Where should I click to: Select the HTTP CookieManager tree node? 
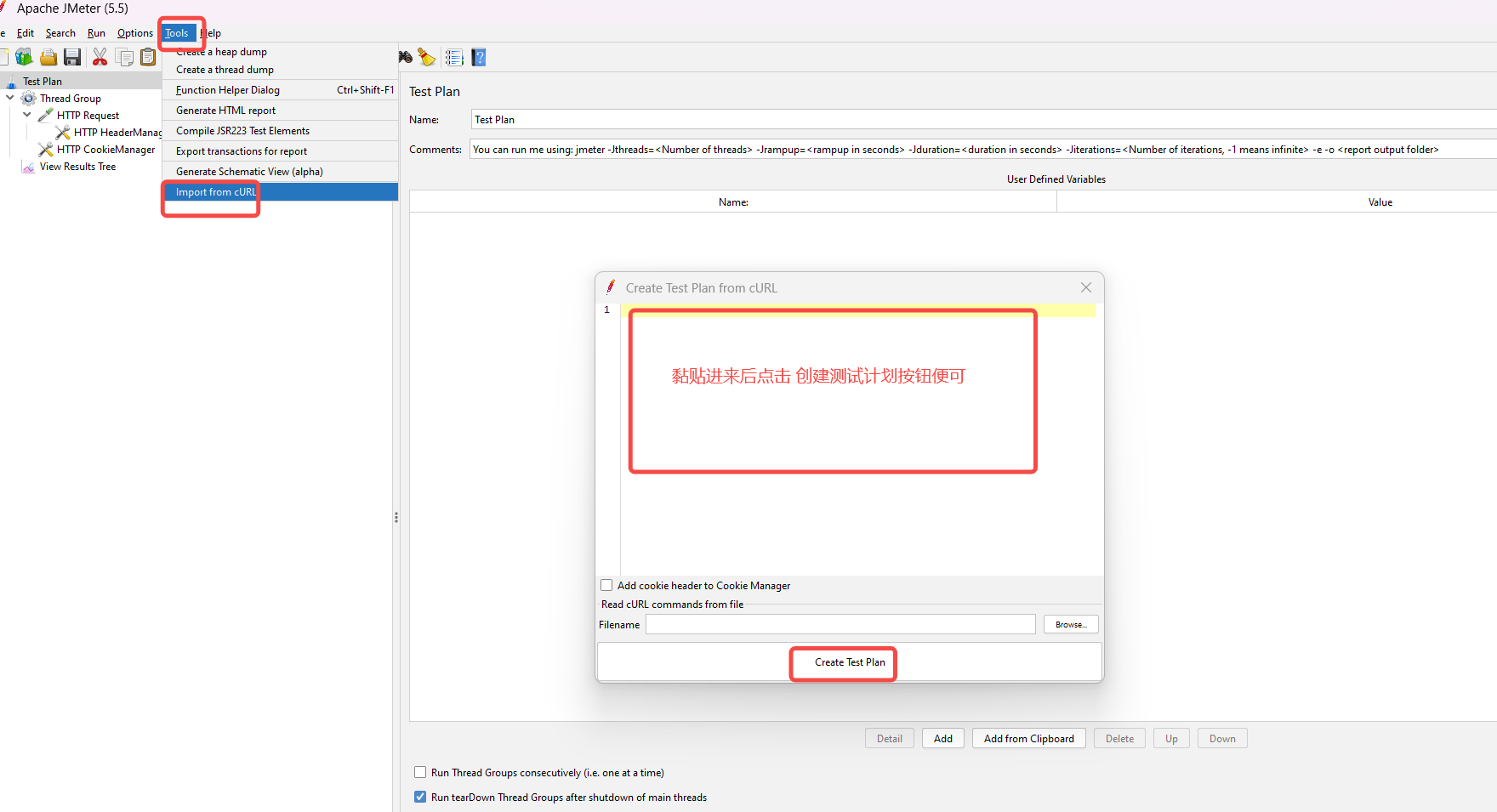(x=106, y=150)
